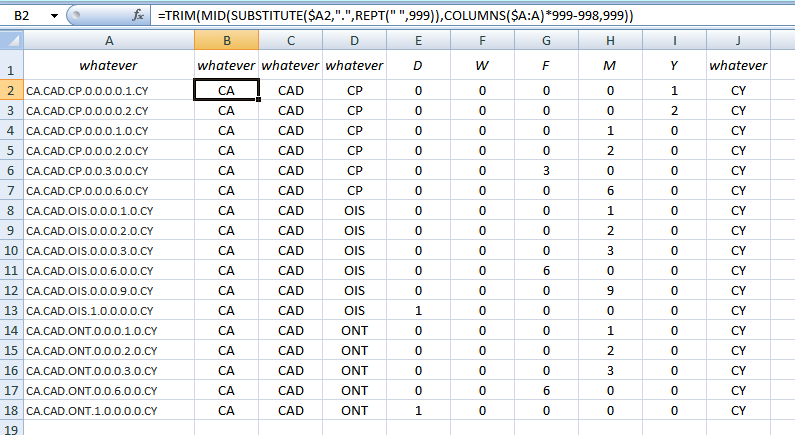Click header cell 'M' in column H
The width and height of the screenshot is (795, 435).
(610, 65)
